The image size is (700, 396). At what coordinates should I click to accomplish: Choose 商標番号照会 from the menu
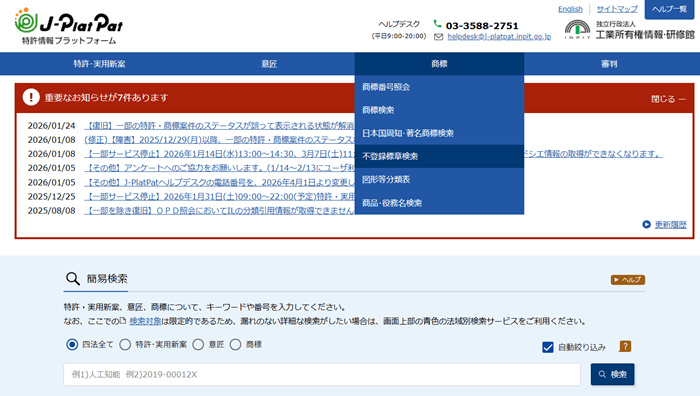[439, 87]
